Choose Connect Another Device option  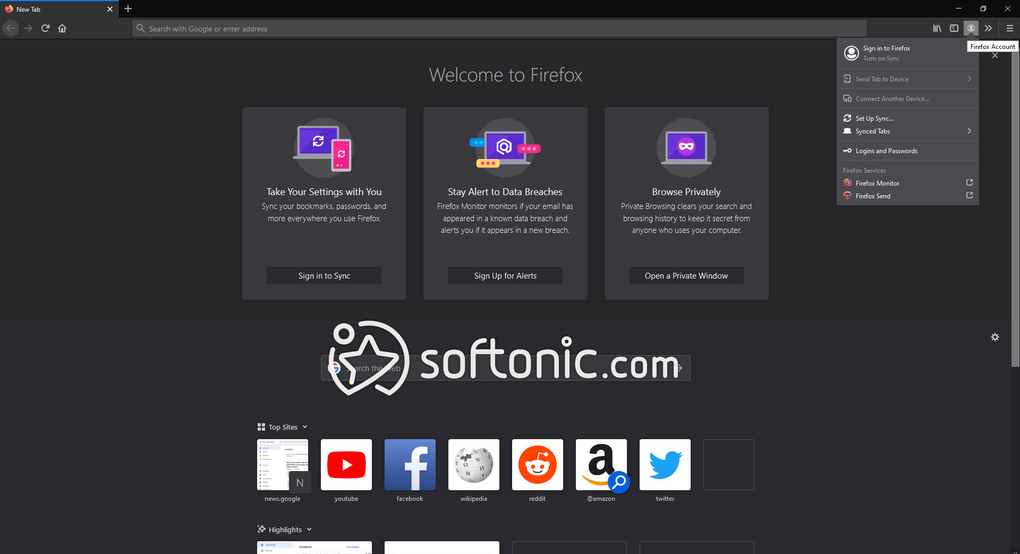pos(907,98)
